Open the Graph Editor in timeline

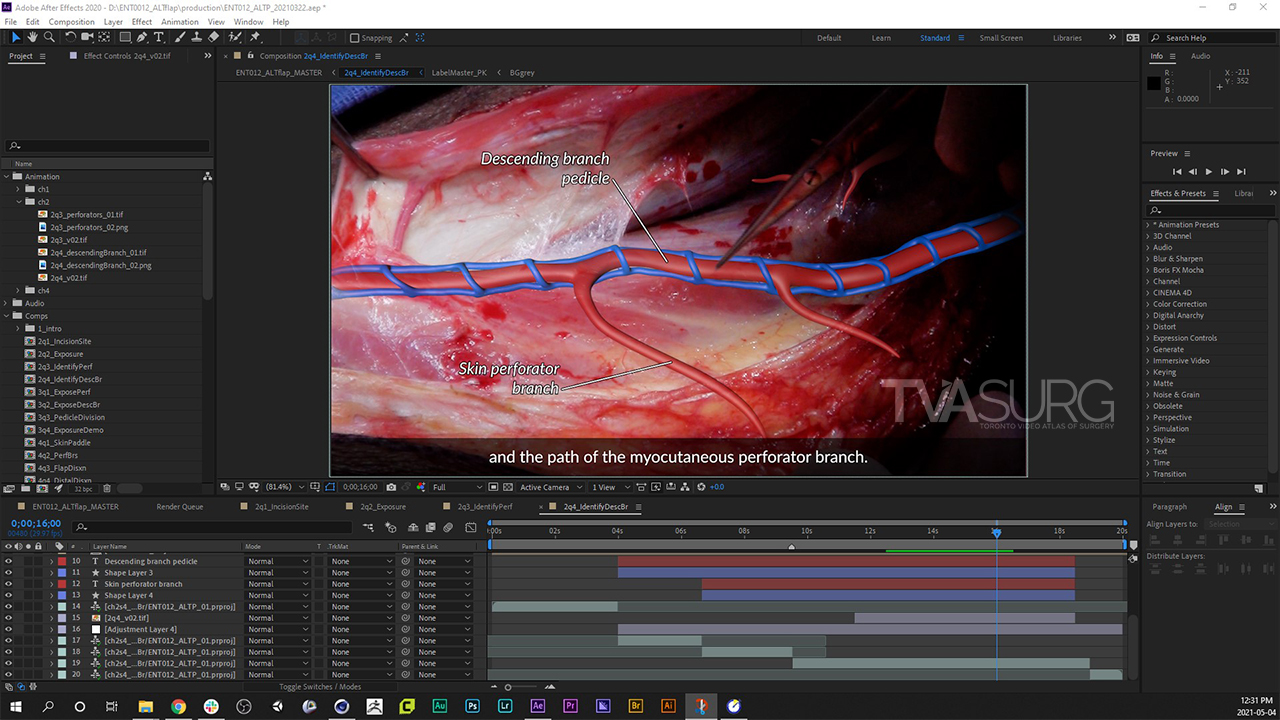pyautogui.click(x=471, y=527)
